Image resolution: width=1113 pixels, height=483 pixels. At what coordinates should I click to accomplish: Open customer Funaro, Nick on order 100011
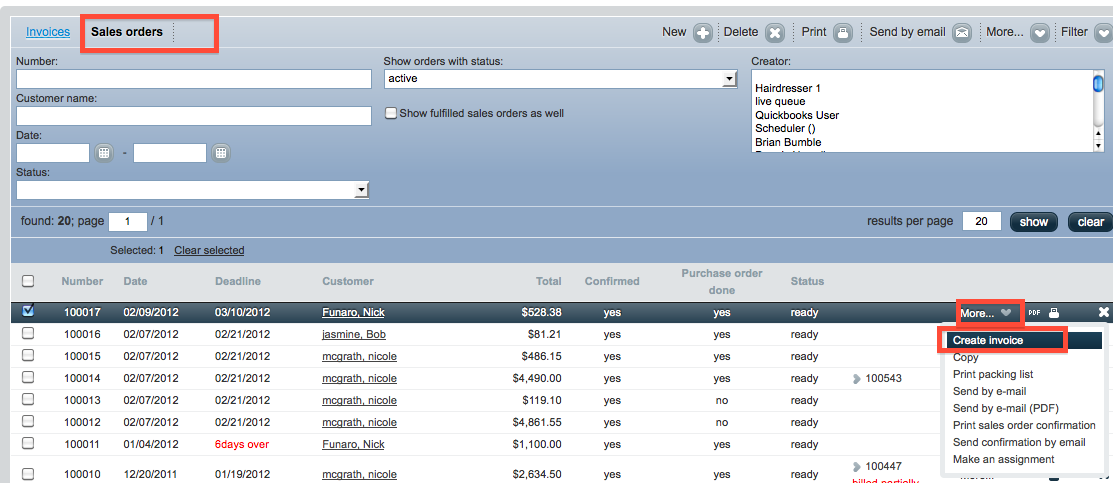click(x=353, y=445)
